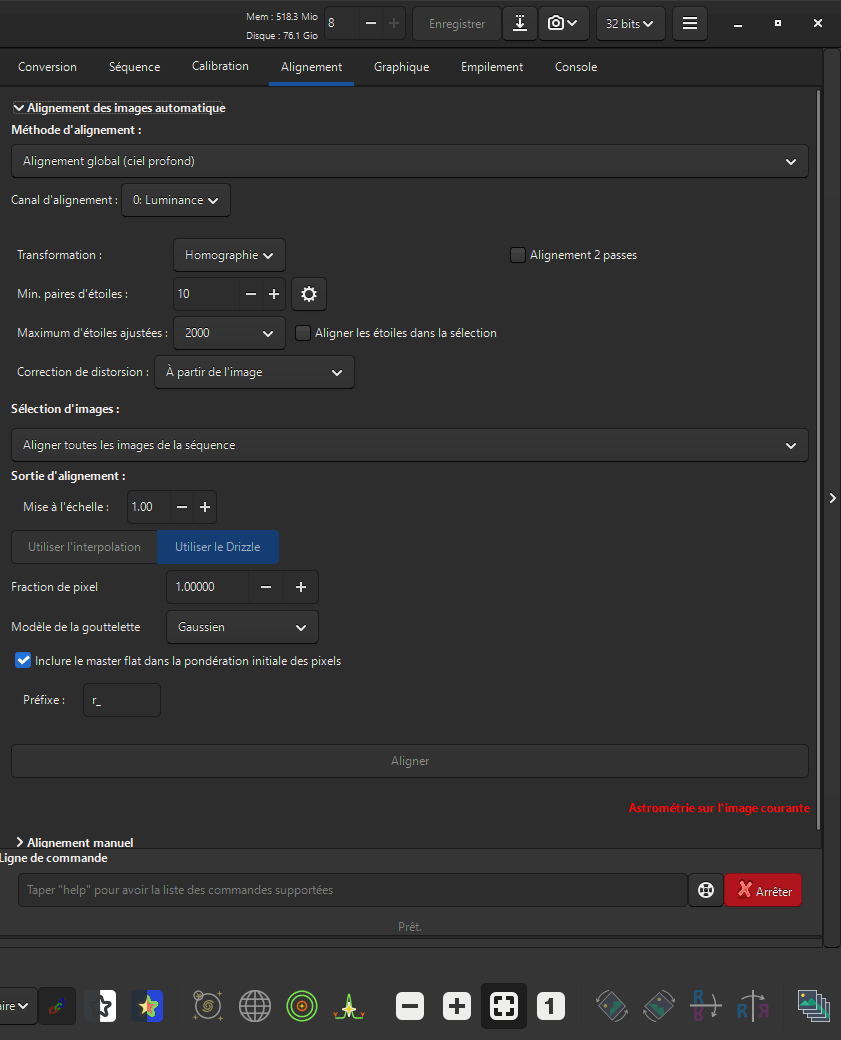The width and height of the screenshot is (841, 1040).
Task: Open the Transformation Homographie dropdown
Action: point(229,255)
